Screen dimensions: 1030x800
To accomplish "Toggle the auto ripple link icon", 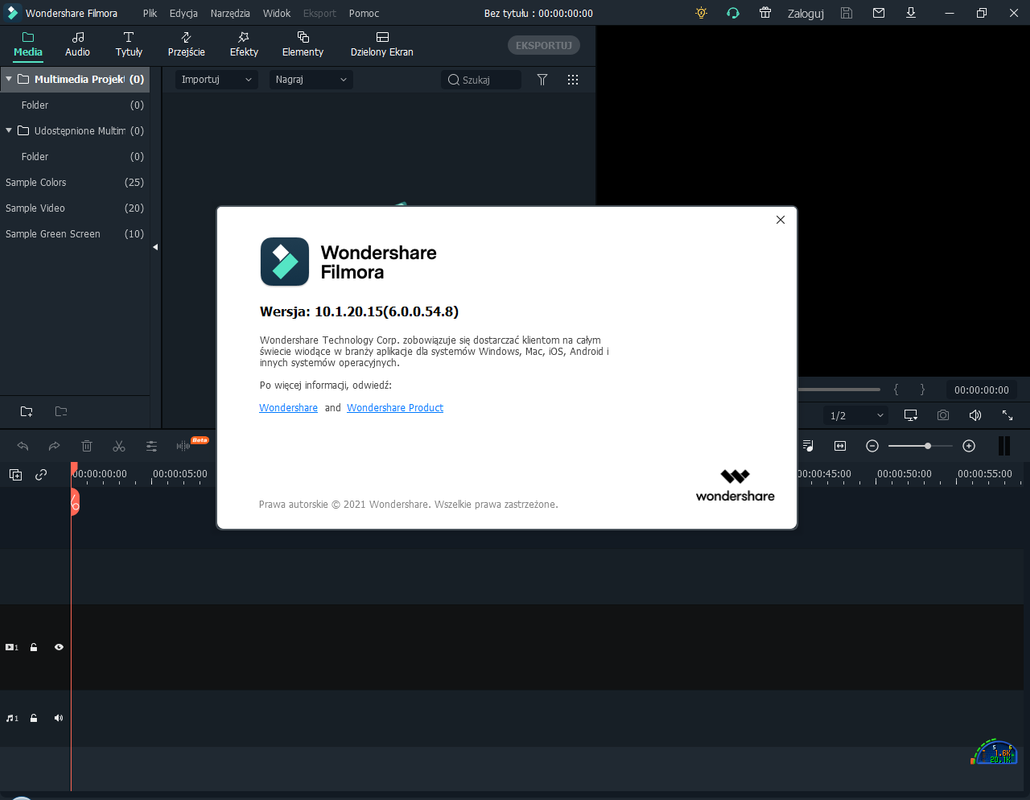I will (x=41, y=474).
